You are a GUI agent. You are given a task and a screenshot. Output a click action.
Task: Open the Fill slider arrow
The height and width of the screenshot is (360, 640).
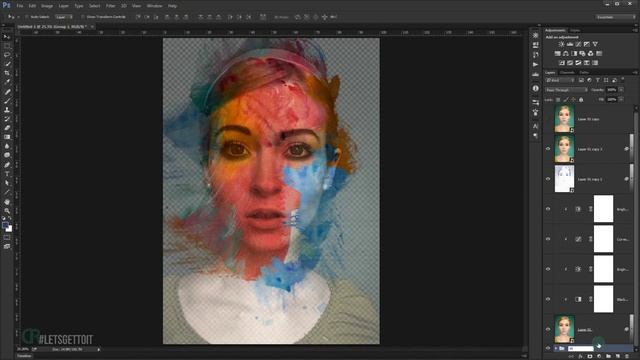point(621,100)
